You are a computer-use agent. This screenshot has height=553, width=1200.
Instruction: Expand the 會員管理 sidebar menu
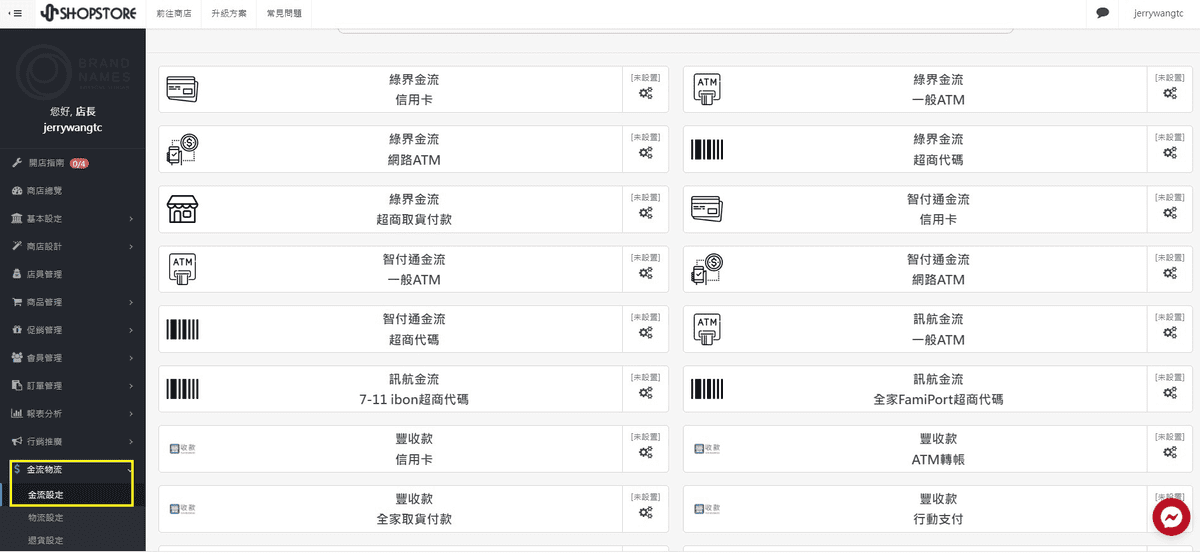[x=72, y=358]
